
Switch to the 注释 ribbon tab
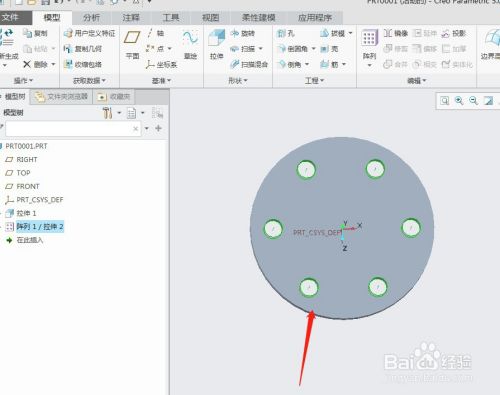click(x=131, y=18)
